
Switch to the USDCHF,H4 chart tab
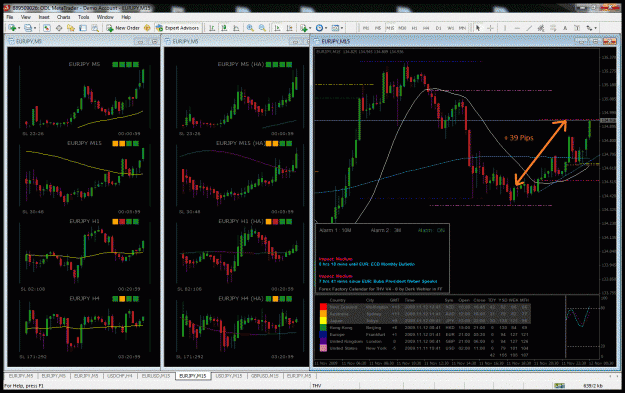(x=120, y=376)
